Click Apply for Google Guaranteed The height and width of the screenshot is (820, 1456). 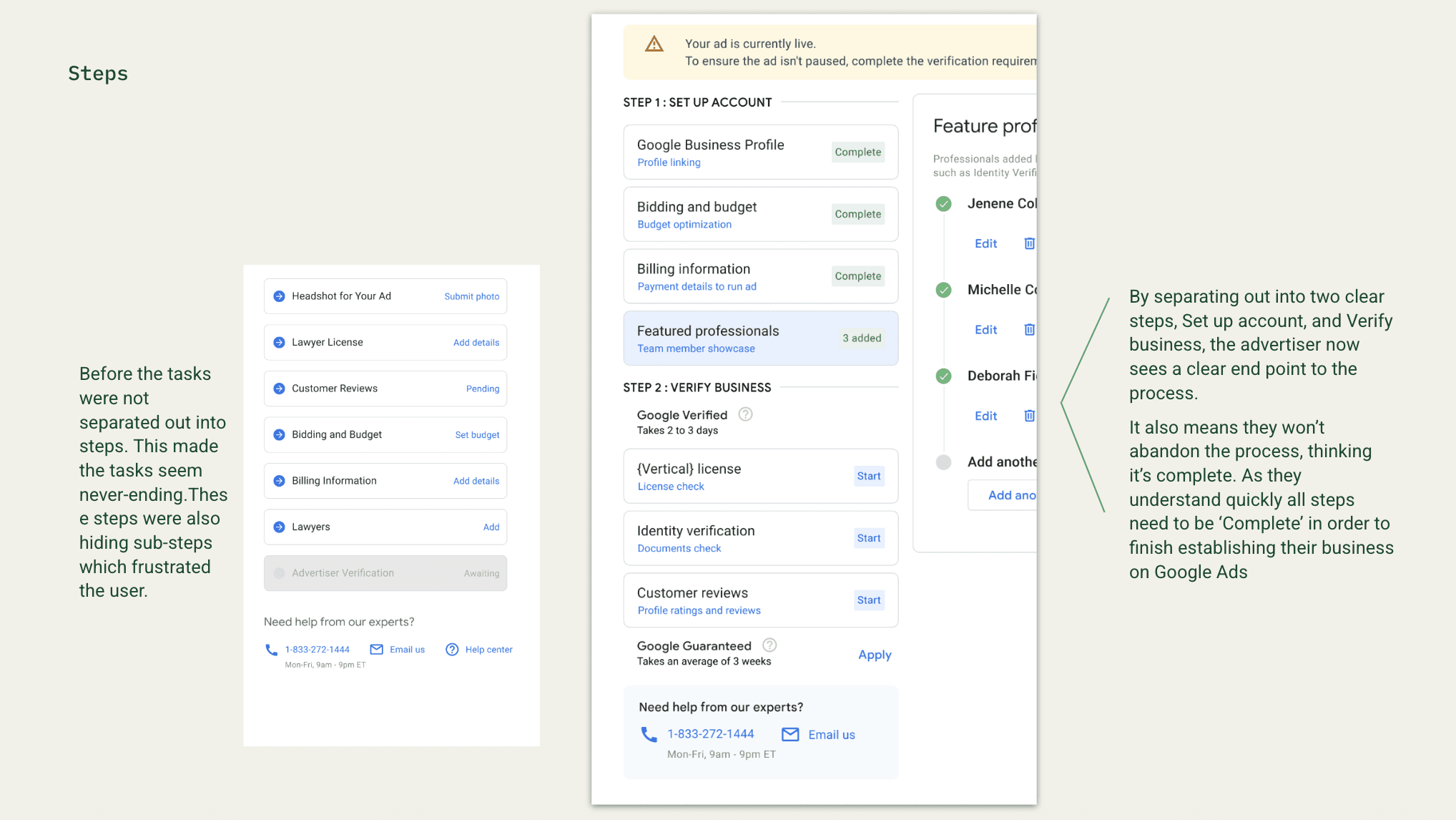pos(875,655)
